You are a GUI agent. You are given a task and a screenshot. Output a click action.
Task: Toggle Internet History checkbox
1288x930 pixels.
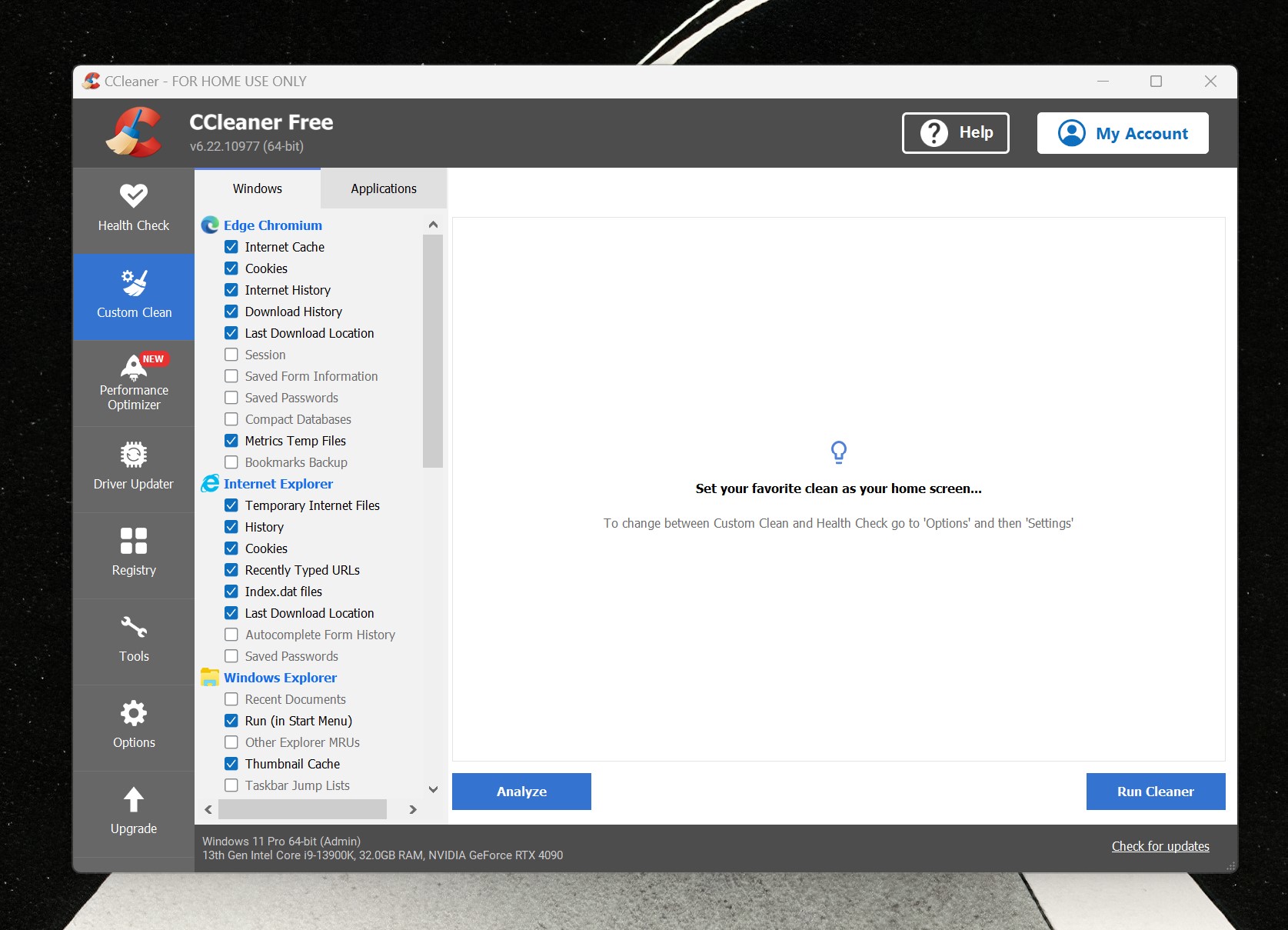[231, 290]
